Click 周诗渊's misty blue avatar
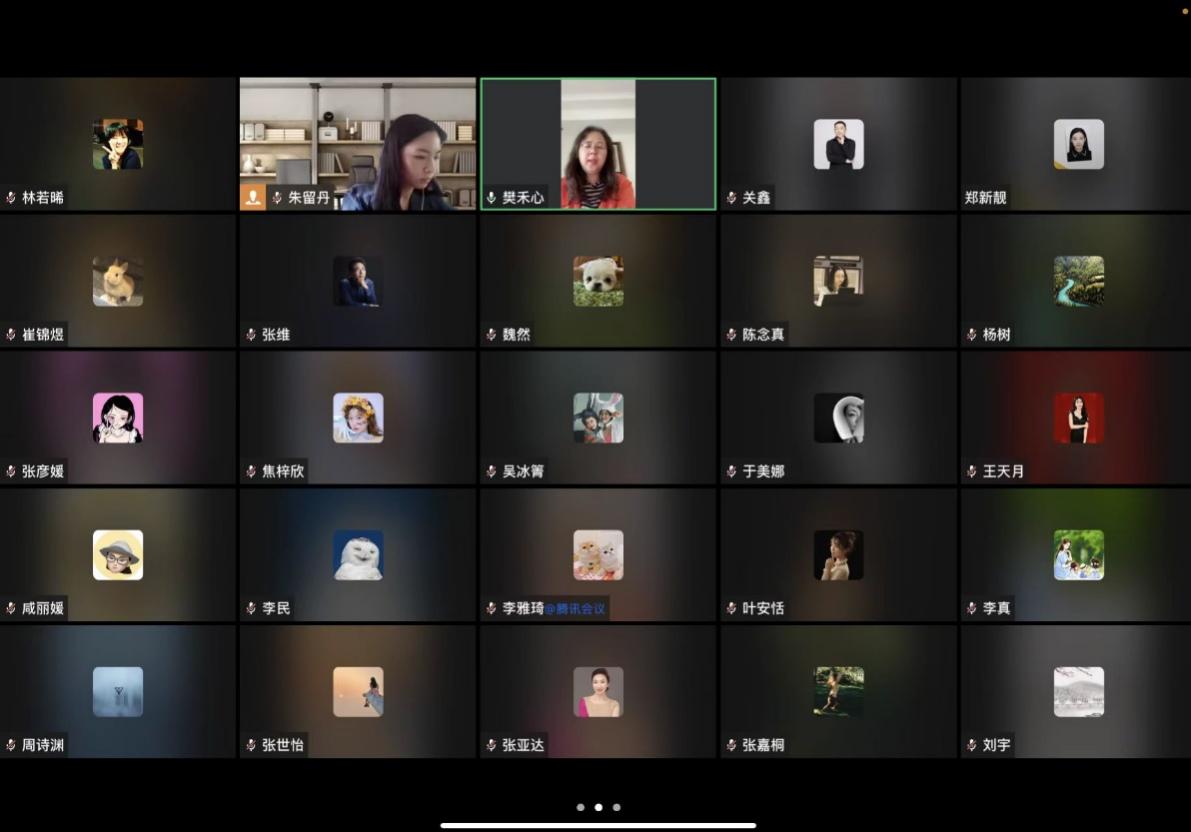The width and height of the screenshot is (1191, 832). [118, 691]
